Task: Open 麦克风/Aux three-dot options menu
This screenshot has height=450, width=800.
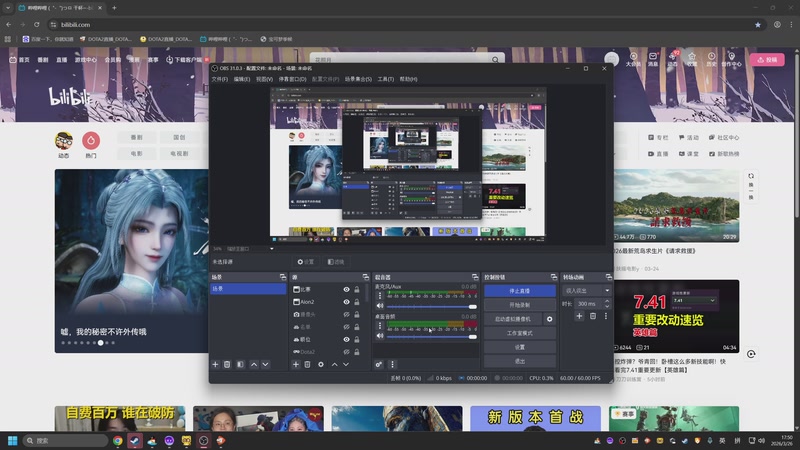Action: point(380,295)
